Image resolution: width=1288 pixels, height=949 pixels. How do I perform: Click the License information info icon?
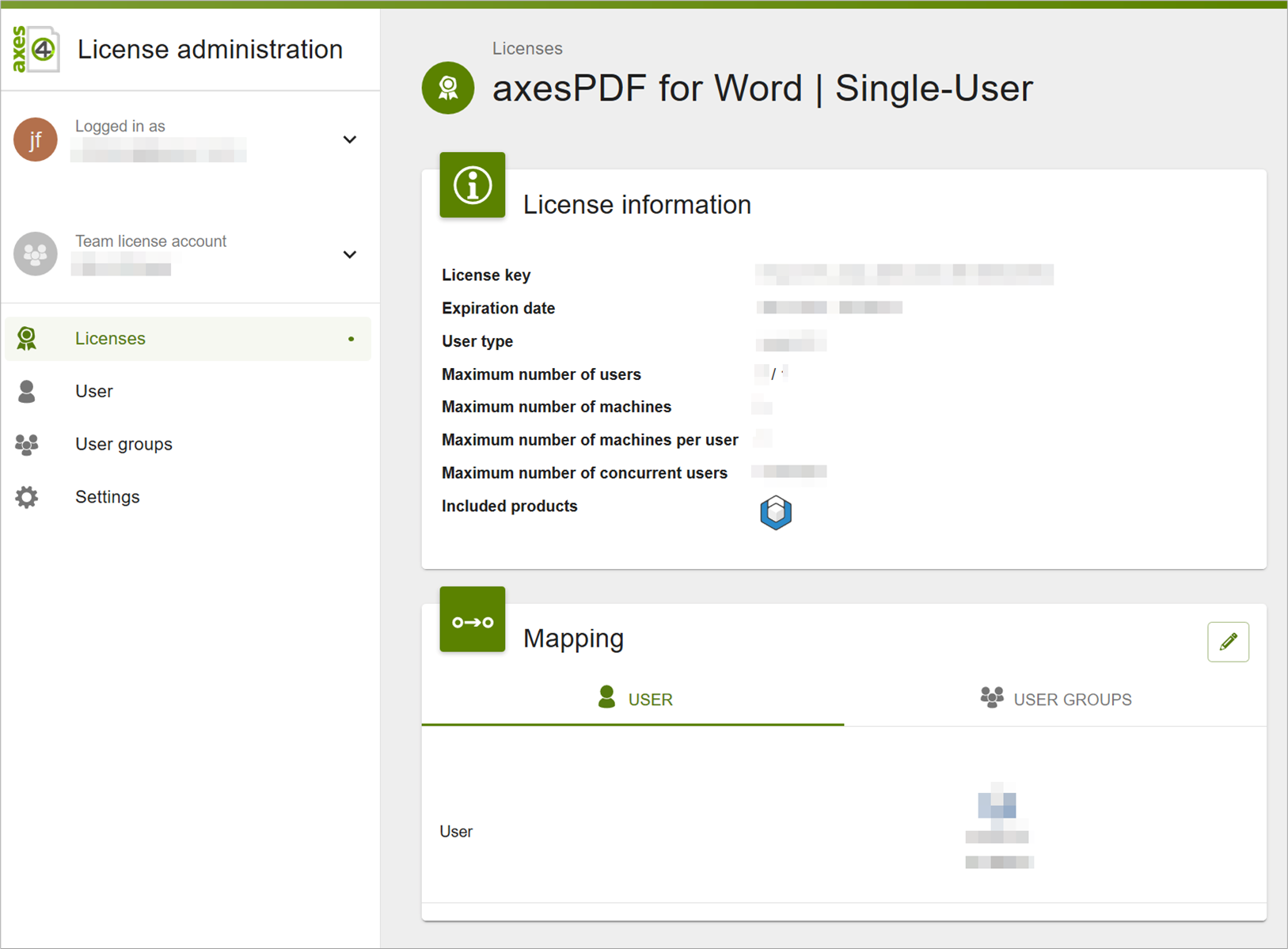[473, 185]
